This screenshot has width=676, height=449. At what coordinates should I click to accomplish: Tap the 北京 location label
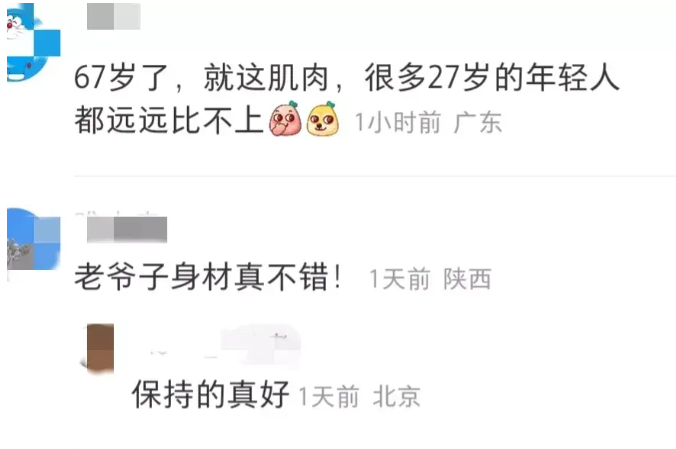click(397, 396)
